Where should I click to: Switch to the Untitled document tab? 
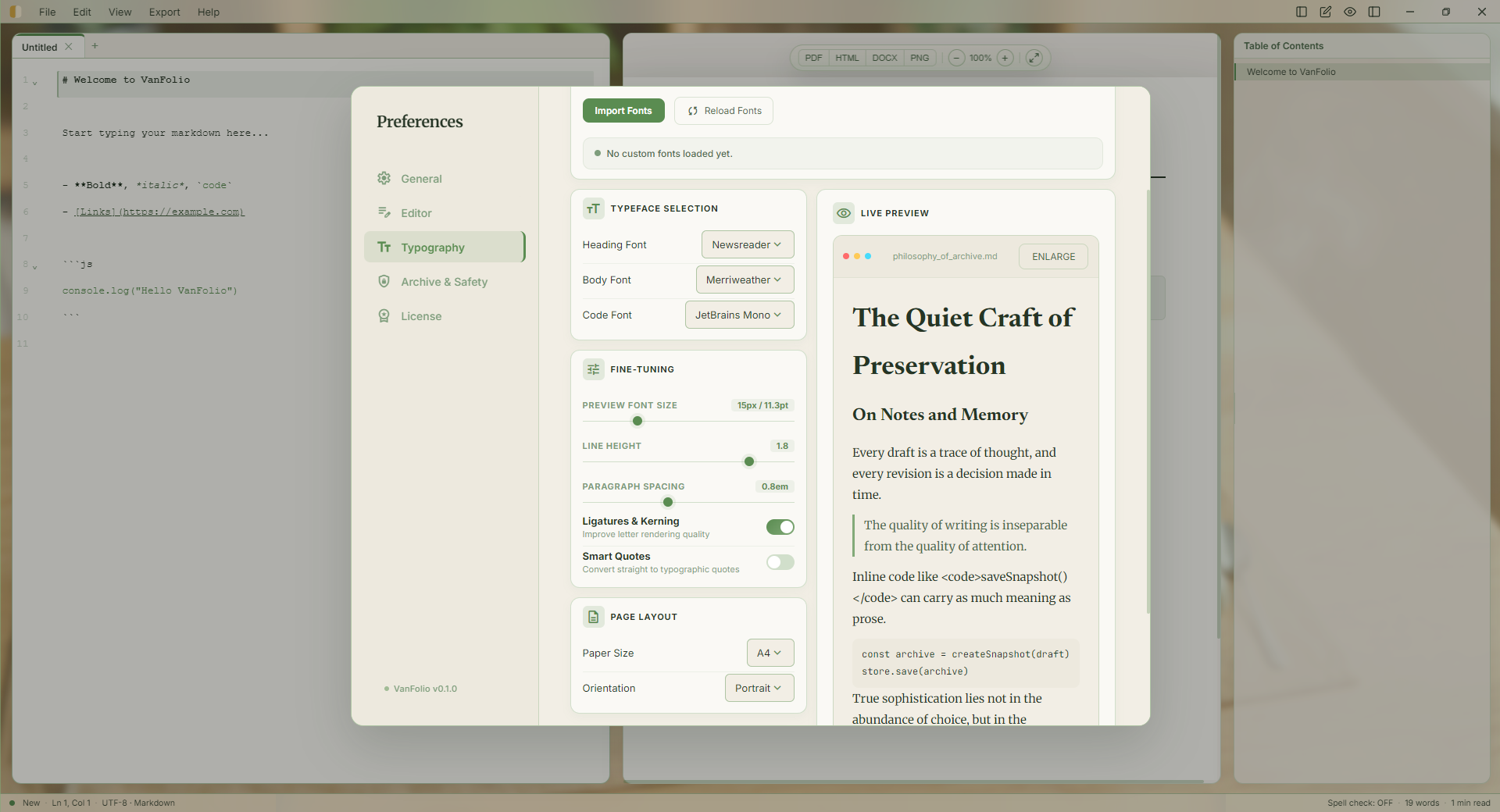pyautogui.click(x=39, y=46)
